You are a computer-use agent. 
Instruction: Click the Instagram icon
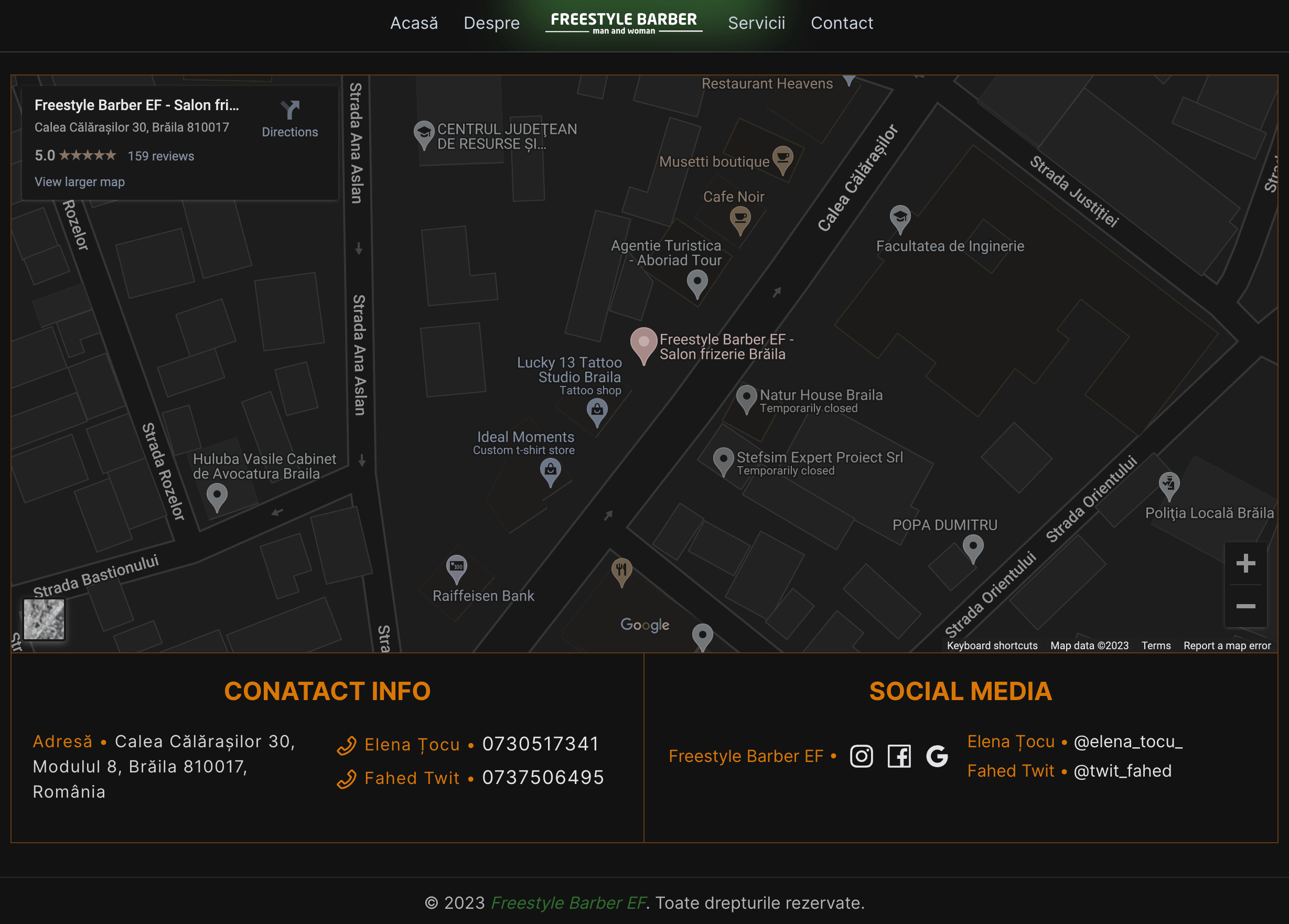(861, 756)
